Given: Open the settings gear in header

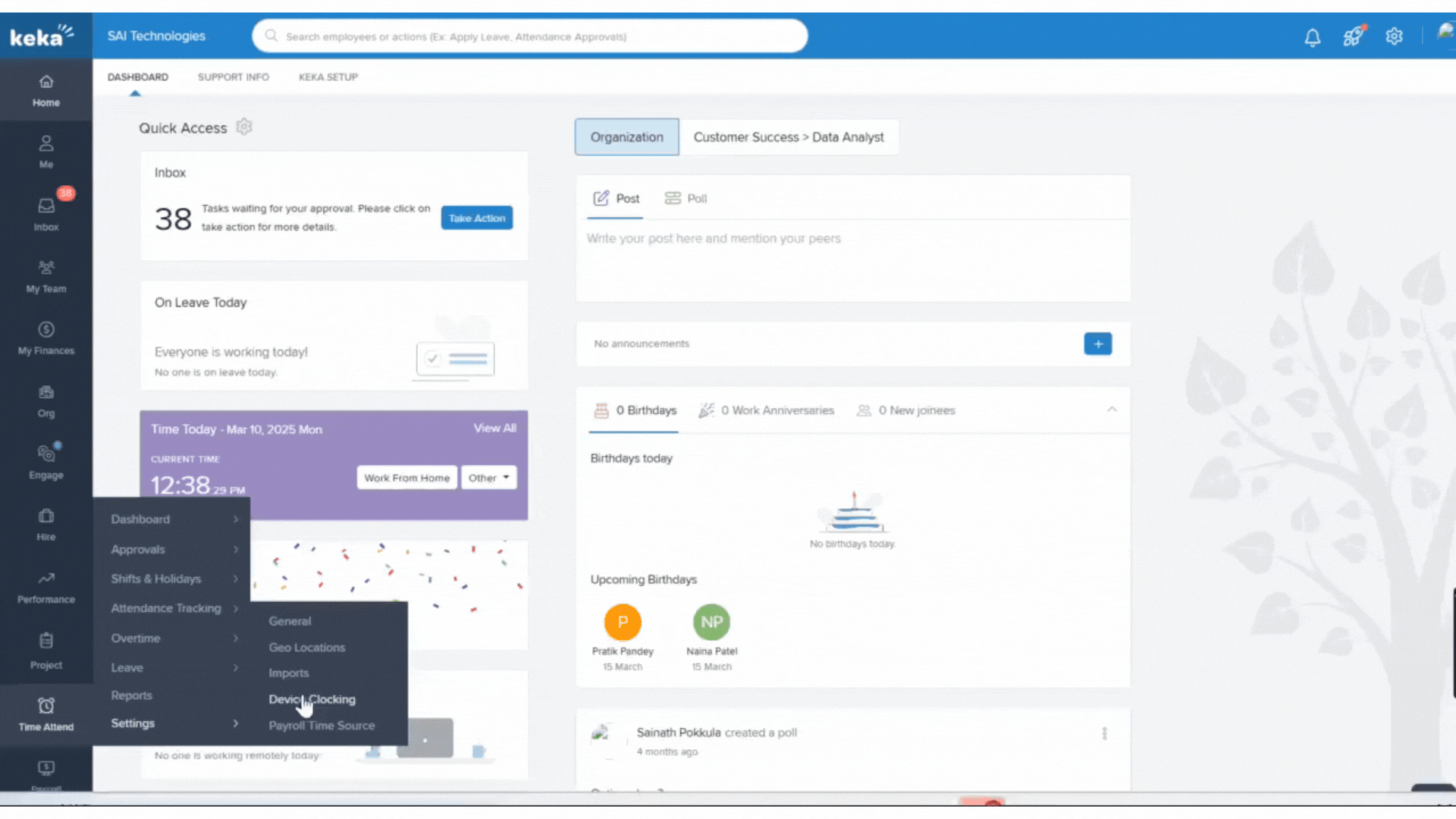Looking at the screenshot, I should pyautogui.click(x=1394, y=36).
